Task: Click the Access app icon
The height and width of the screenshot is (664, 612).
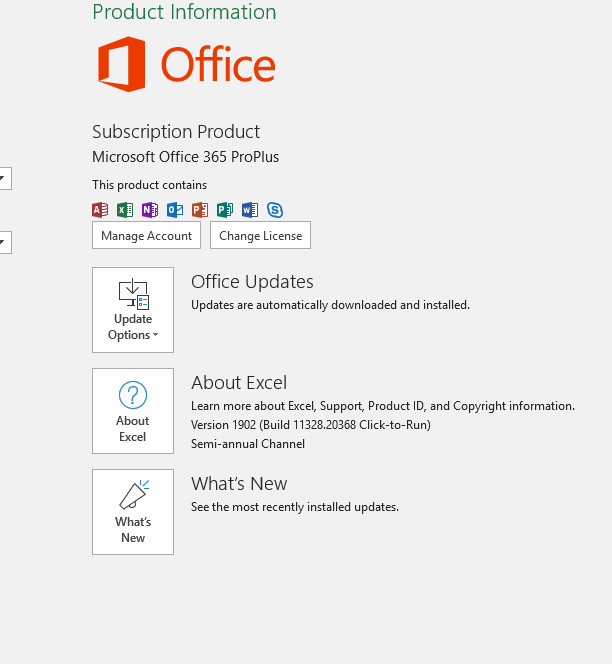Action: pyautogui.click(x=100, y=210)
